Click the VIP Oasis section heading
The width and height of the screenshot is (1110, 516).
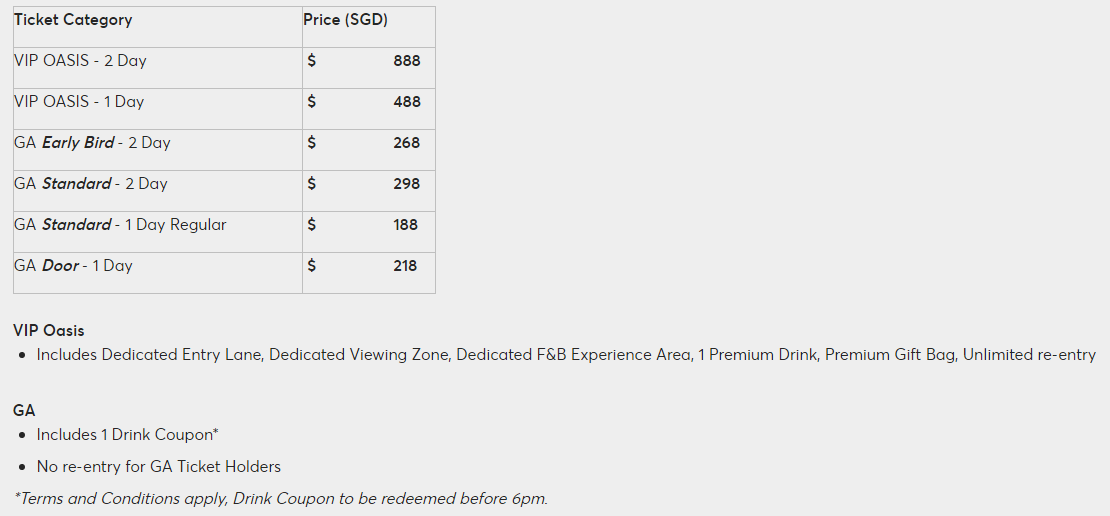tap(49, 330)
